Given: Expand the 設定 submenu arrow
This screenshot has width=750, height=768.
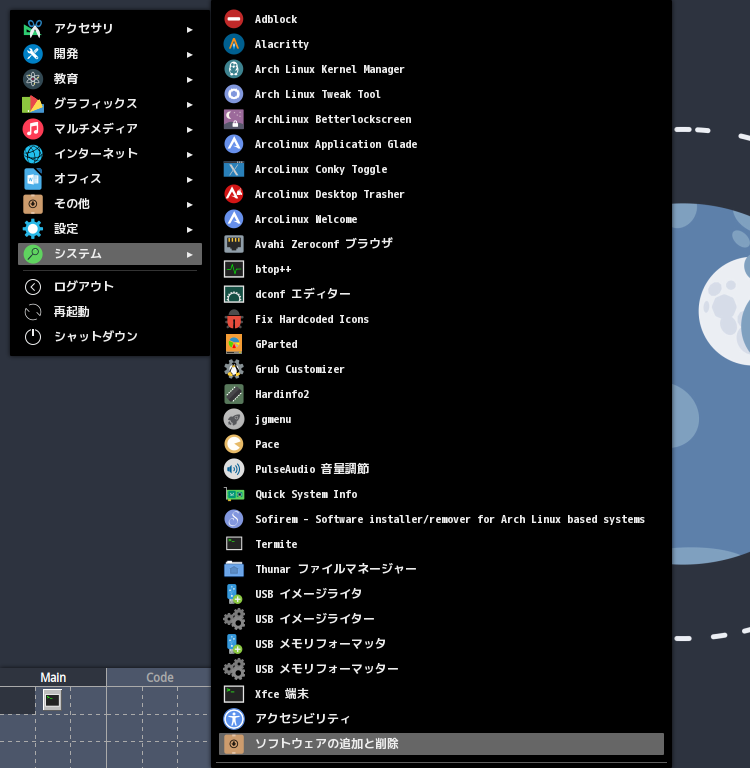Looking at the screenshot, I should pos(190,229).
